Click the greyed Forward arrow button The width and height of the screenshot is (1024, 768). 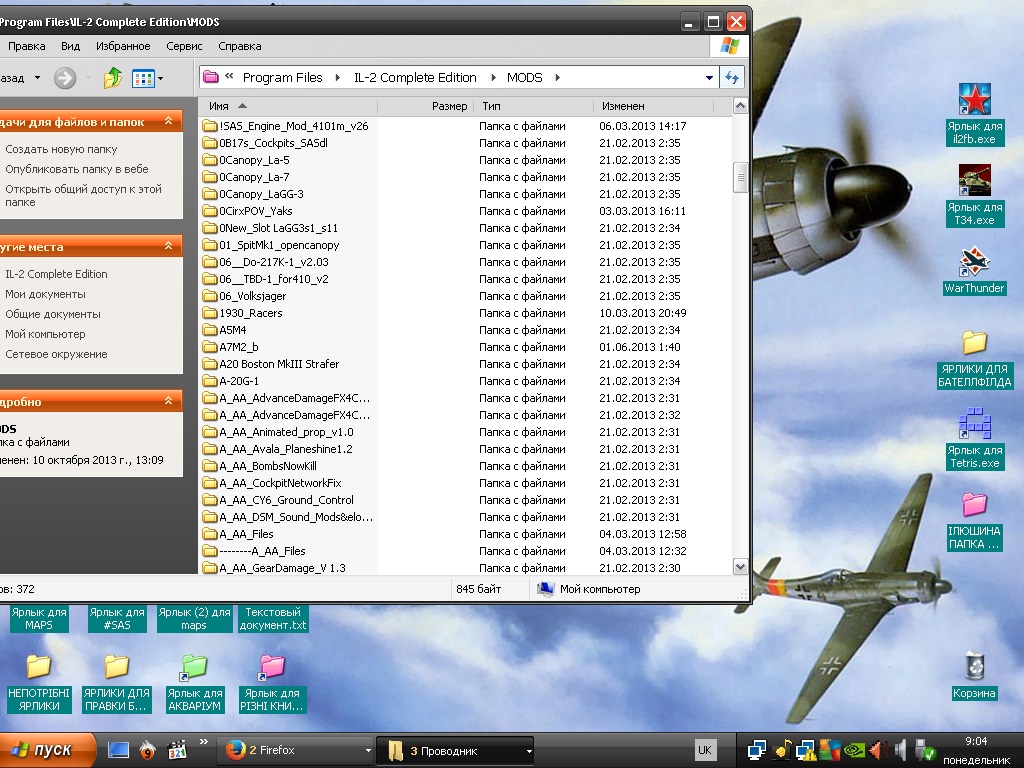(x=65, y=78)
